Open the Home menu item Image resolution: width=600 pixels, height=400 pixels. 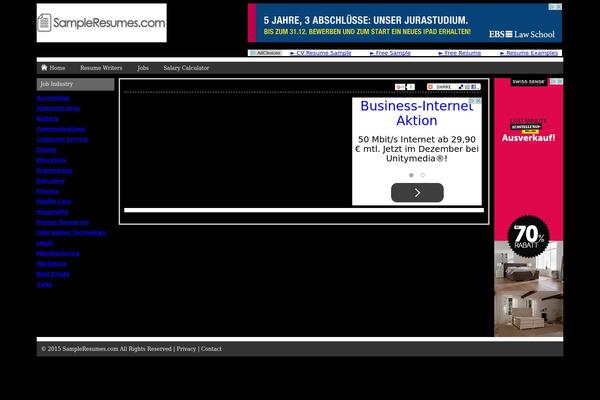(x=53, y=68)
